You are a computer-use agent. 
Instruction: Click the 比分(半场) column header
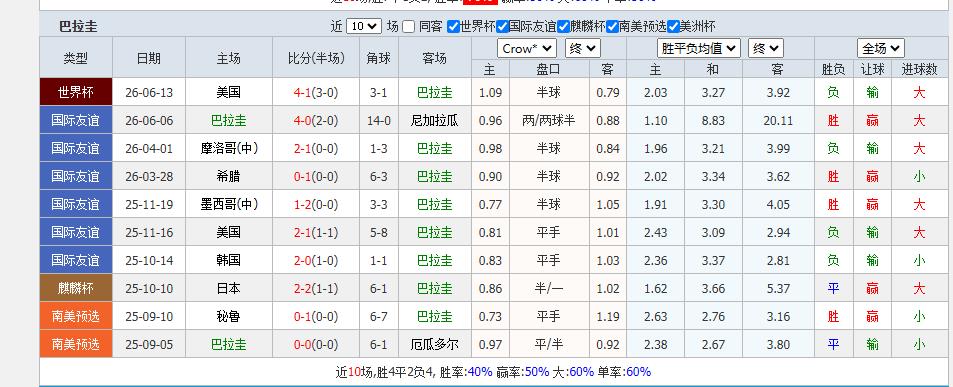(316, 58)
